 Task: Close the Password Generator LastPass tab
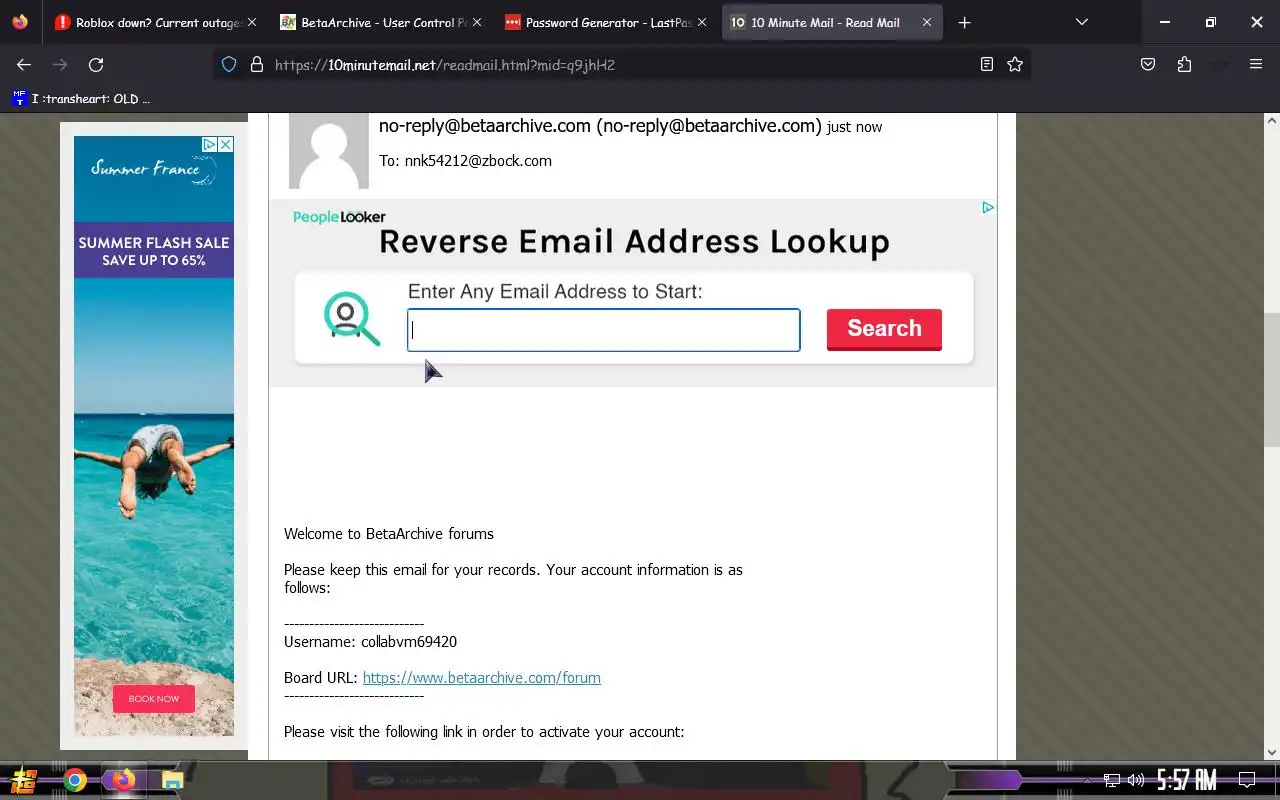(701, 22)
